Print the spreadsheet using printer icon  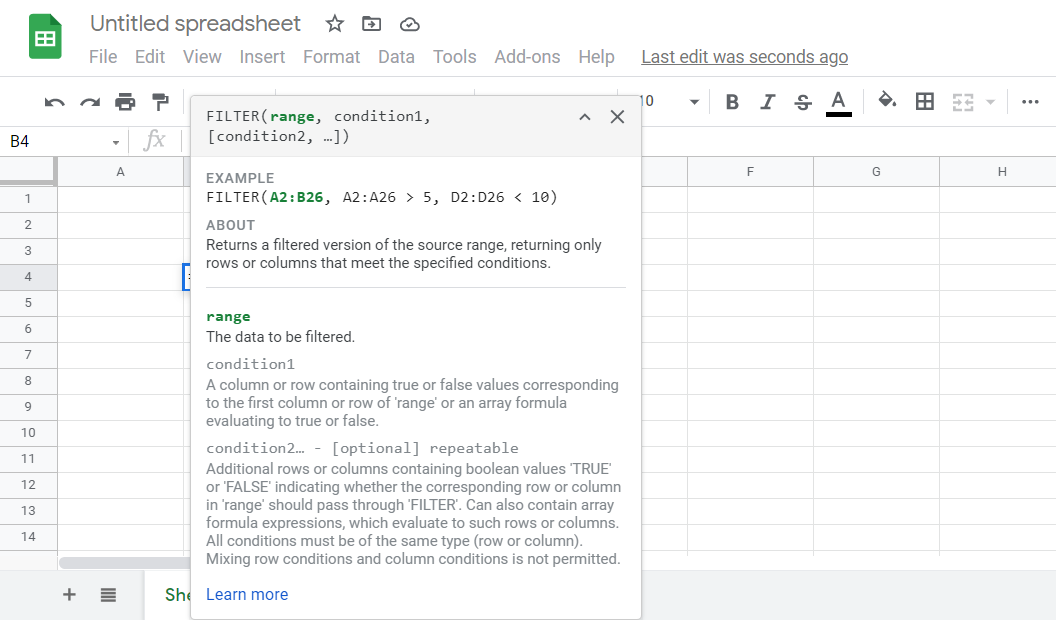tap(125, 102)
